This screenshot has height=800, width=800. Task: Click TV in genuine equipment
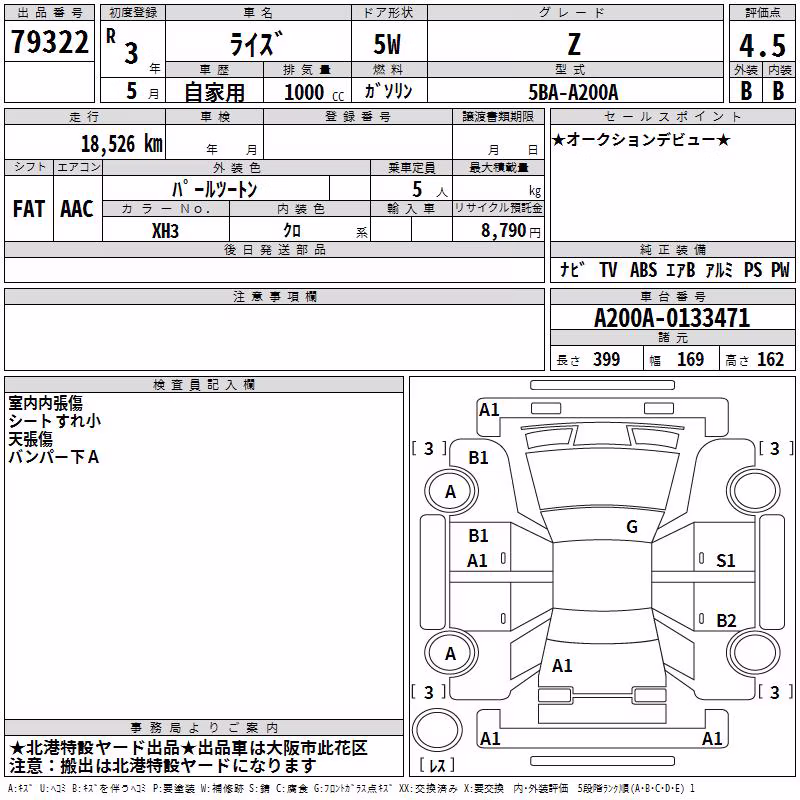click(x=608, y=269)
